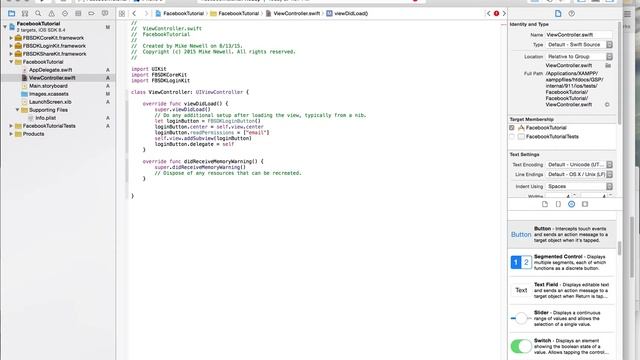Go forward in editor history

tap(146, 13)
